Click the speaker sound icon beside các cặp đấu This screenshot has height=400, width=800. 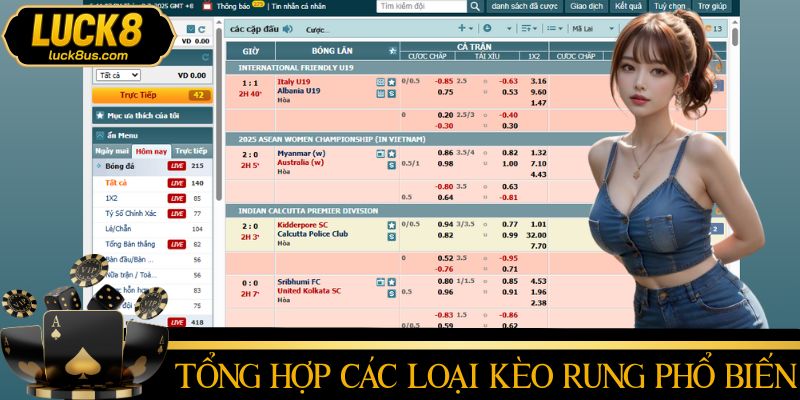pyautogui.click(x=288, y=28)
